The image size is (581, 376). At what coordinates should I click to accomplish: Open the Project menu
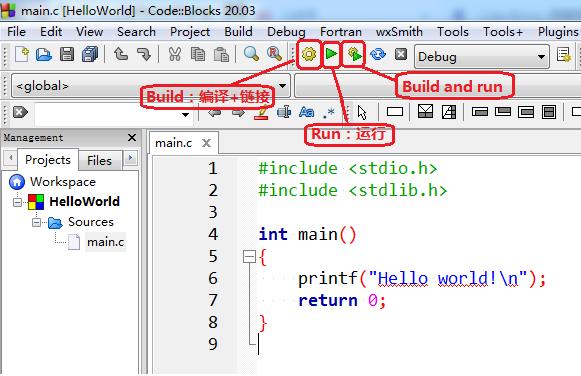pyautogui.click(x=190, y=32)
